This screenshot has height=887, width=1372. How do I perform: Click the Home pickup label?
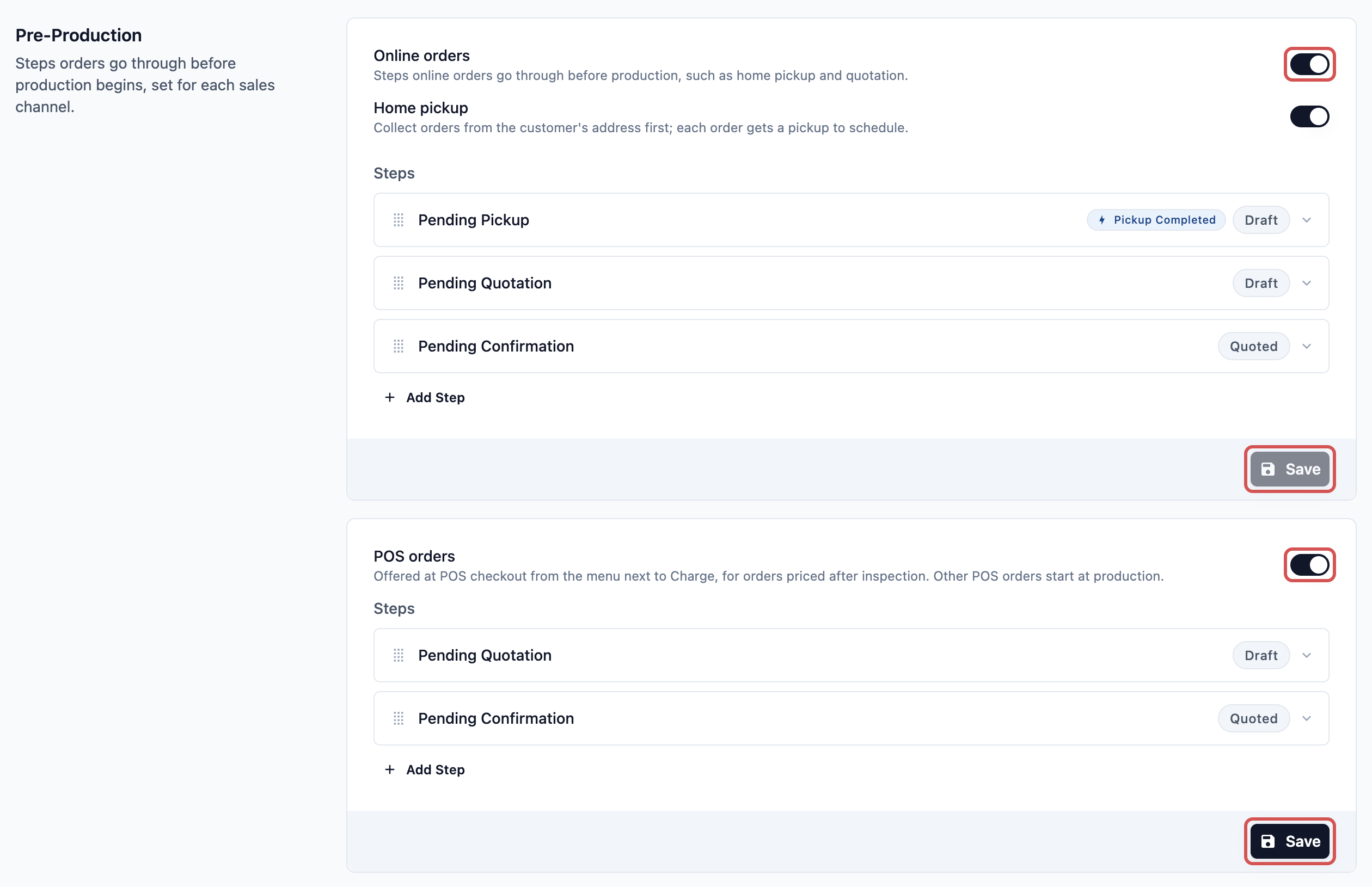click(x=421, y=108)
